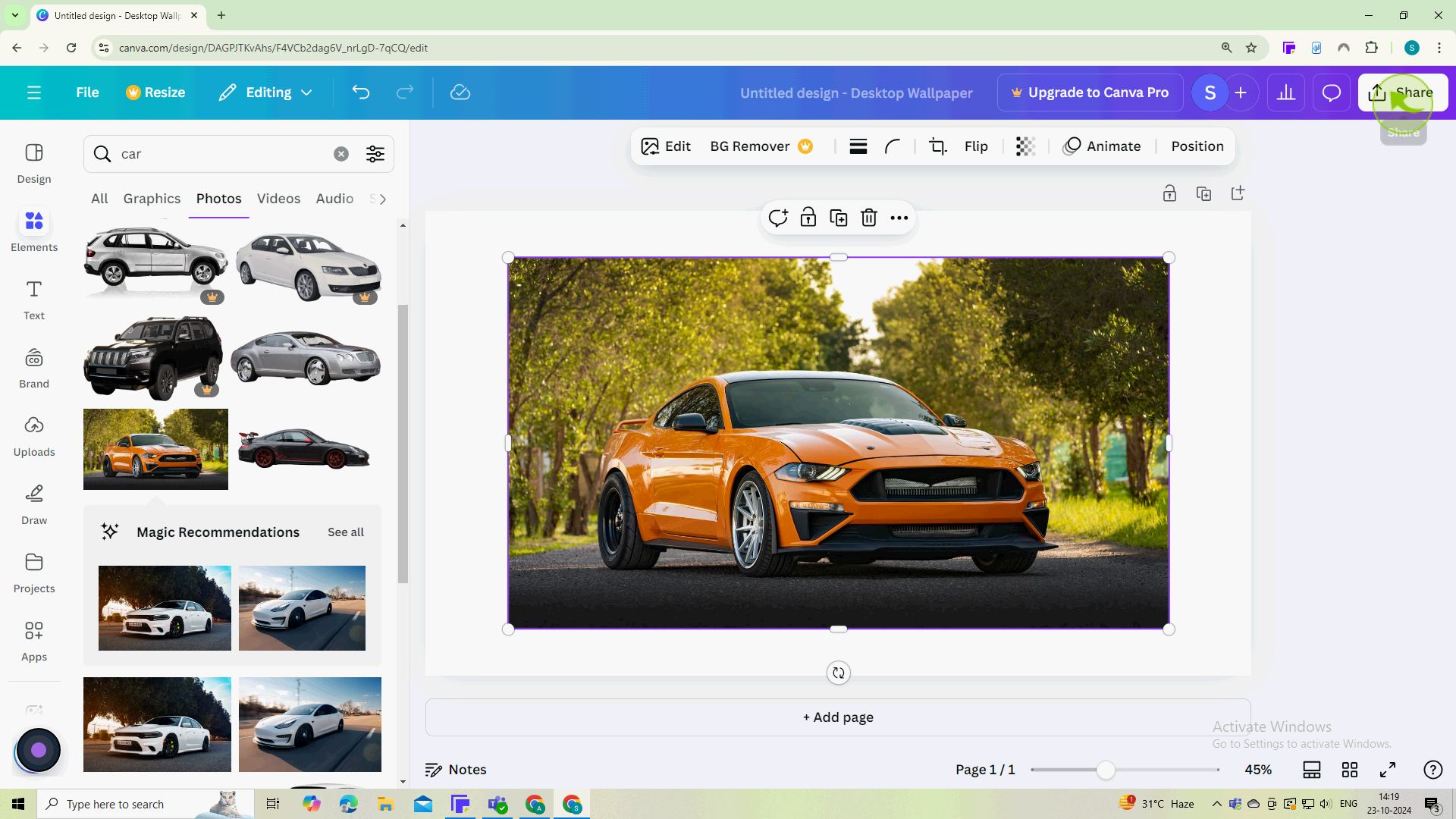Switch to Audio tab
Image resolution: width=1456 pixels, height=819 pixels.
click(x=334, y=199)
